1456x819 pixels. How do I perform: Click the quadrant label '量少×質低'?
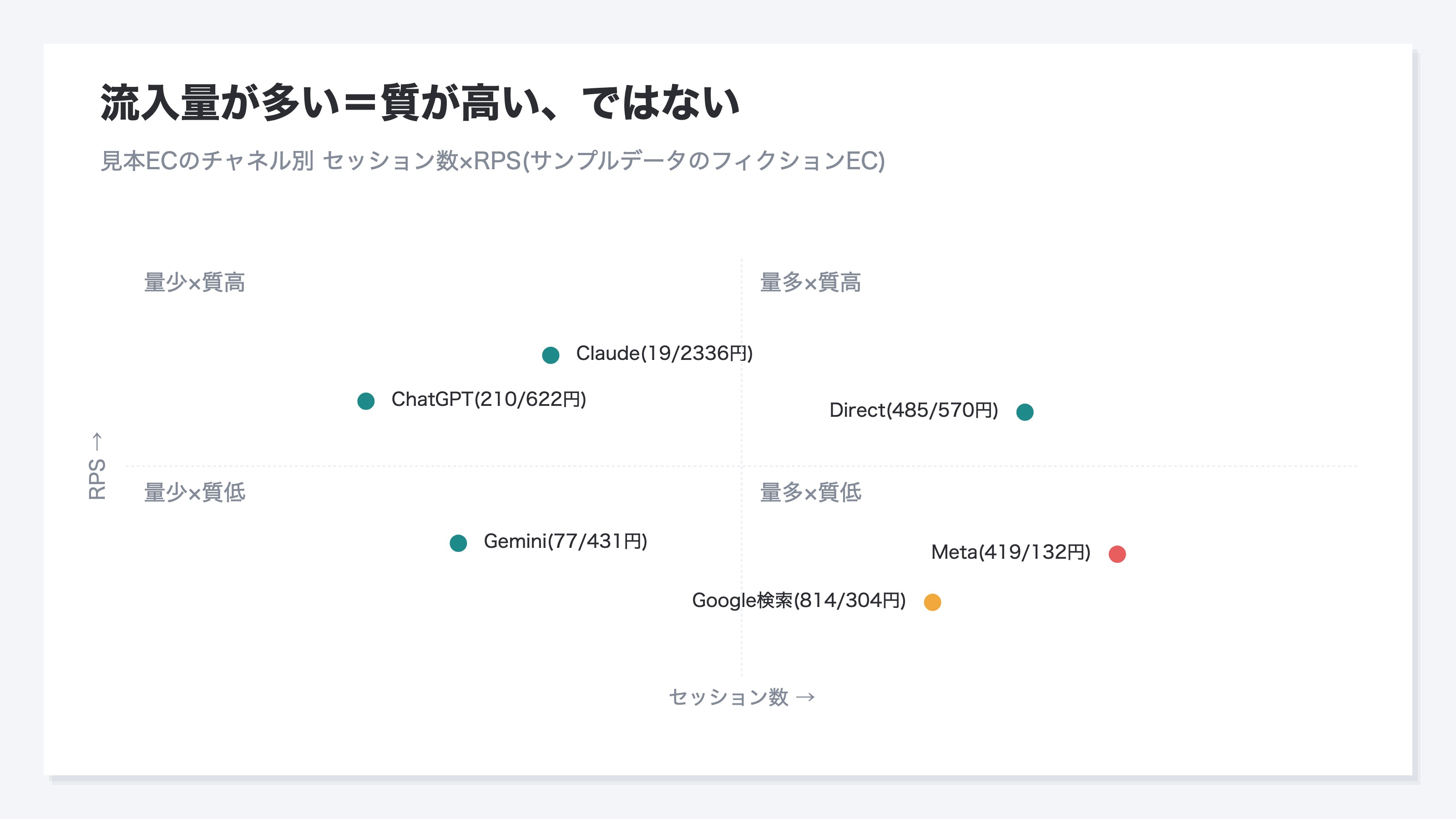tap(194, 492)
